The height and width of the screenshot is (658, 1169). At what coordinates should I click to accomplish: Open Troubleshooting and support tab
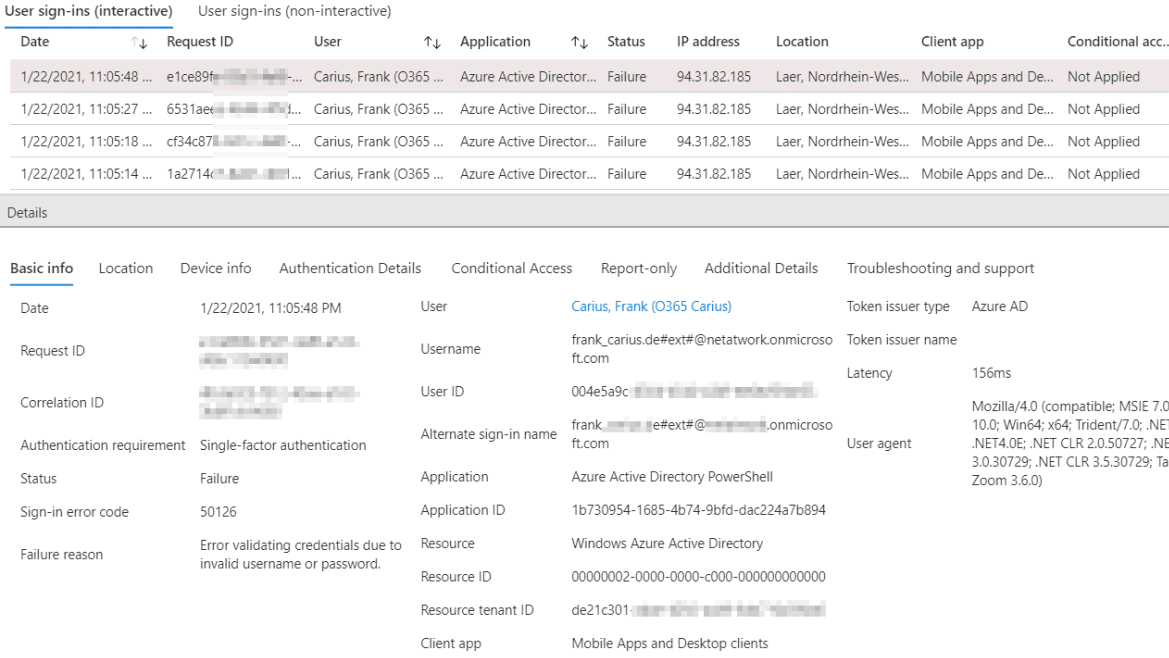point(940,268)
